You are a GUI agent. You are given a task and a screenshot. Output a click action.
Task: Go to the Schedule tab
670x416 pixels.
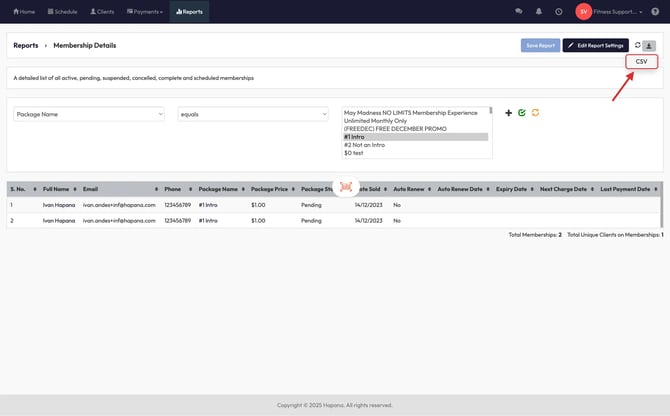coord(62,12)
